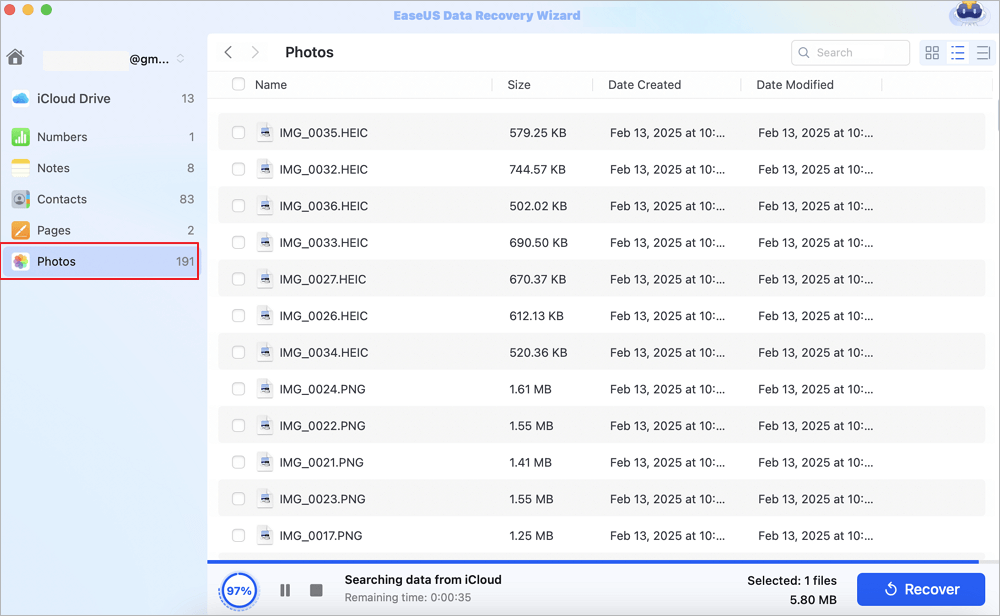Toggle the select-all checkbox in header
The image size is (1000, 616).
point(238,85)
